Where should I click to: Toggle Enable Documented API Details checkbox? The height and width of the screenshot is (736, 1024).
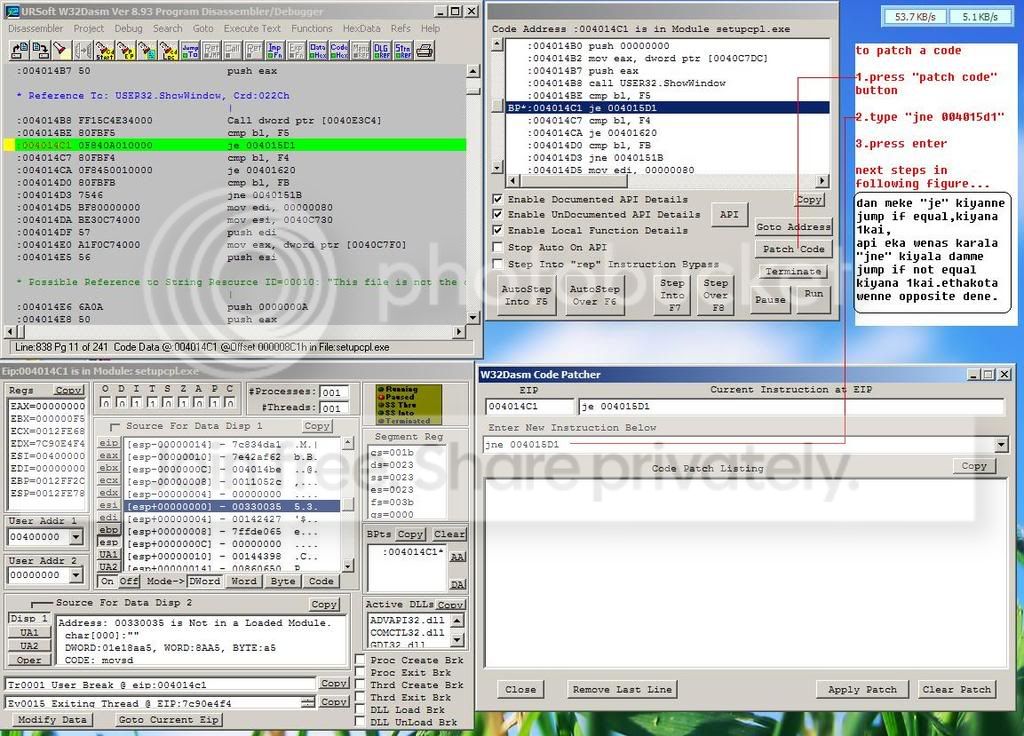pos(498,199)
